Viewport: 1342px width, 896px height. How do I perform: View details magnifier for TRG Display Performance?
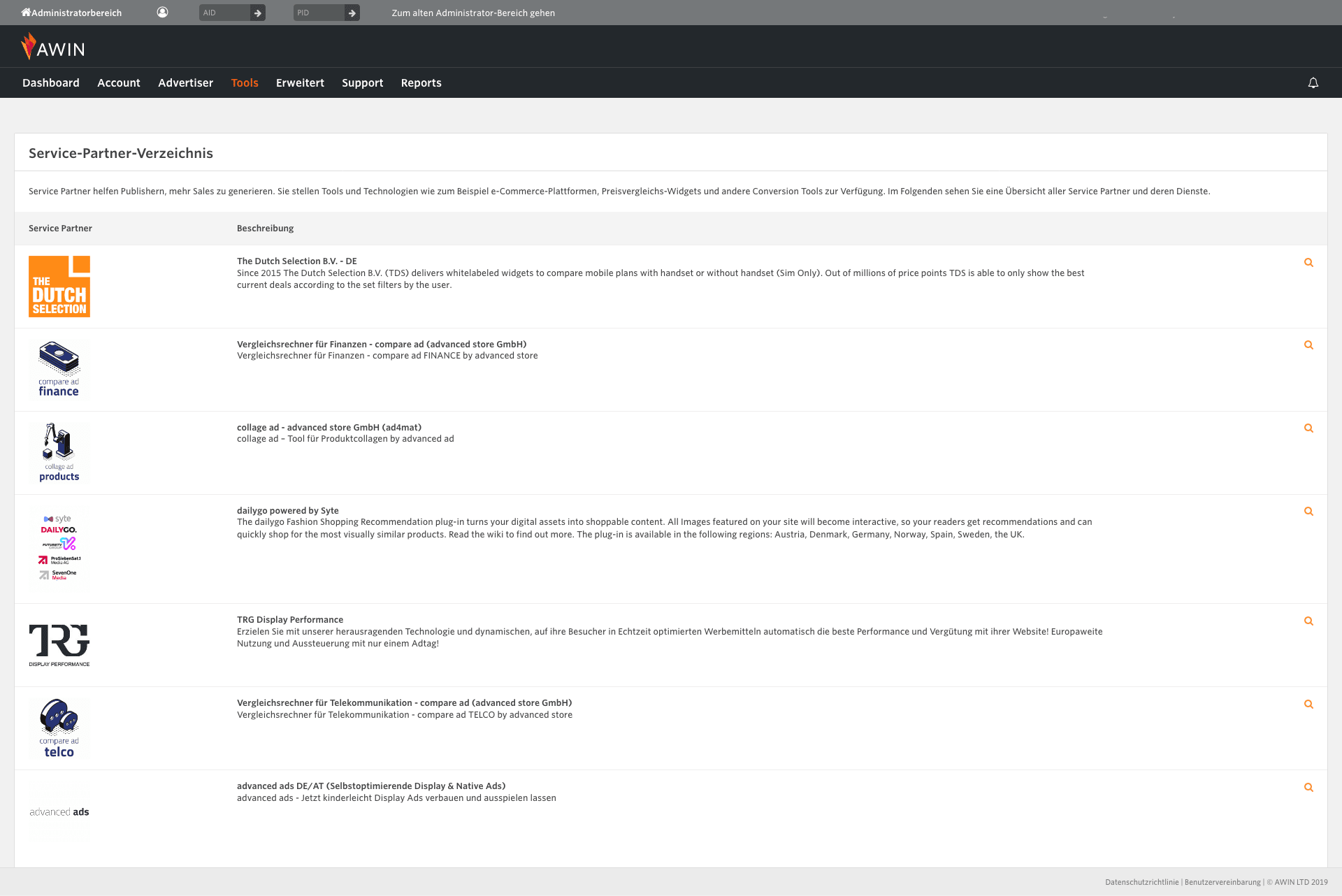pos(1308,621)
